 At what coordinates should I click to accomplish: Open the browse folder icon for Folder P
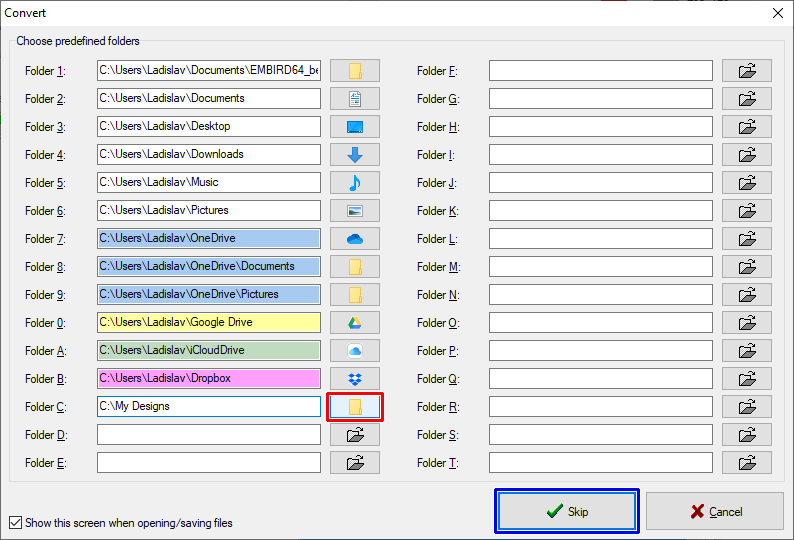point(747,351)
